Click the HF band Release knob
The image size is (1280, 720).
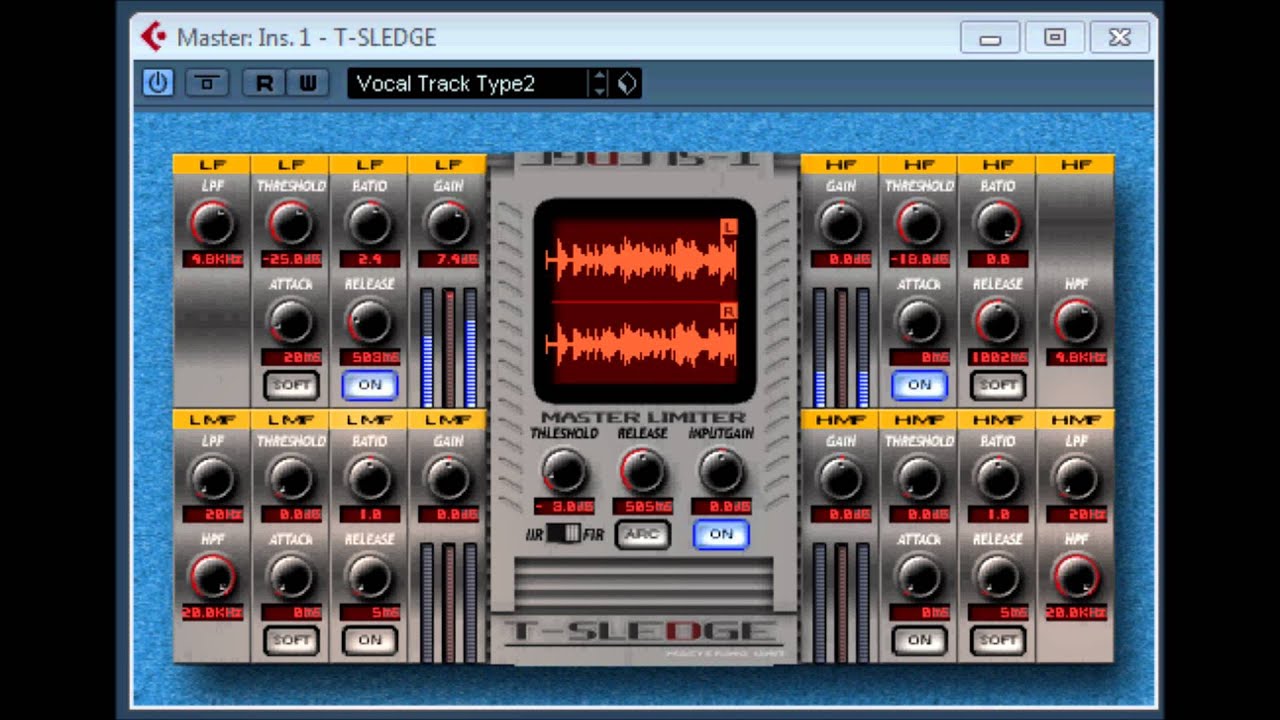(998, 321)
